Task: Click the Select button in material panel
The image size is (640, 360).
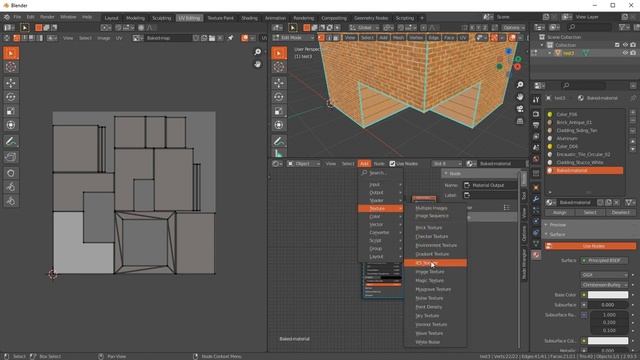Action: coord(590,213)
